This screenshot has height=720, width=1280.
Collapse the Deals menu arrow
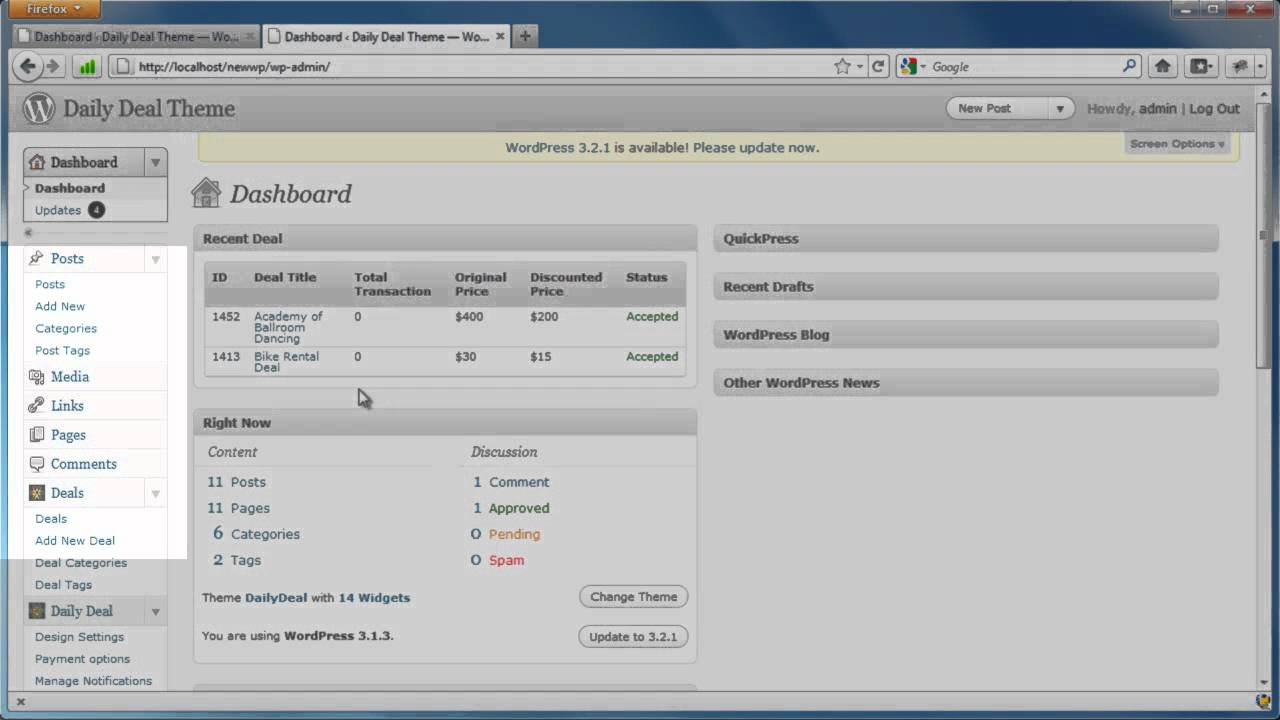point(155,493)
